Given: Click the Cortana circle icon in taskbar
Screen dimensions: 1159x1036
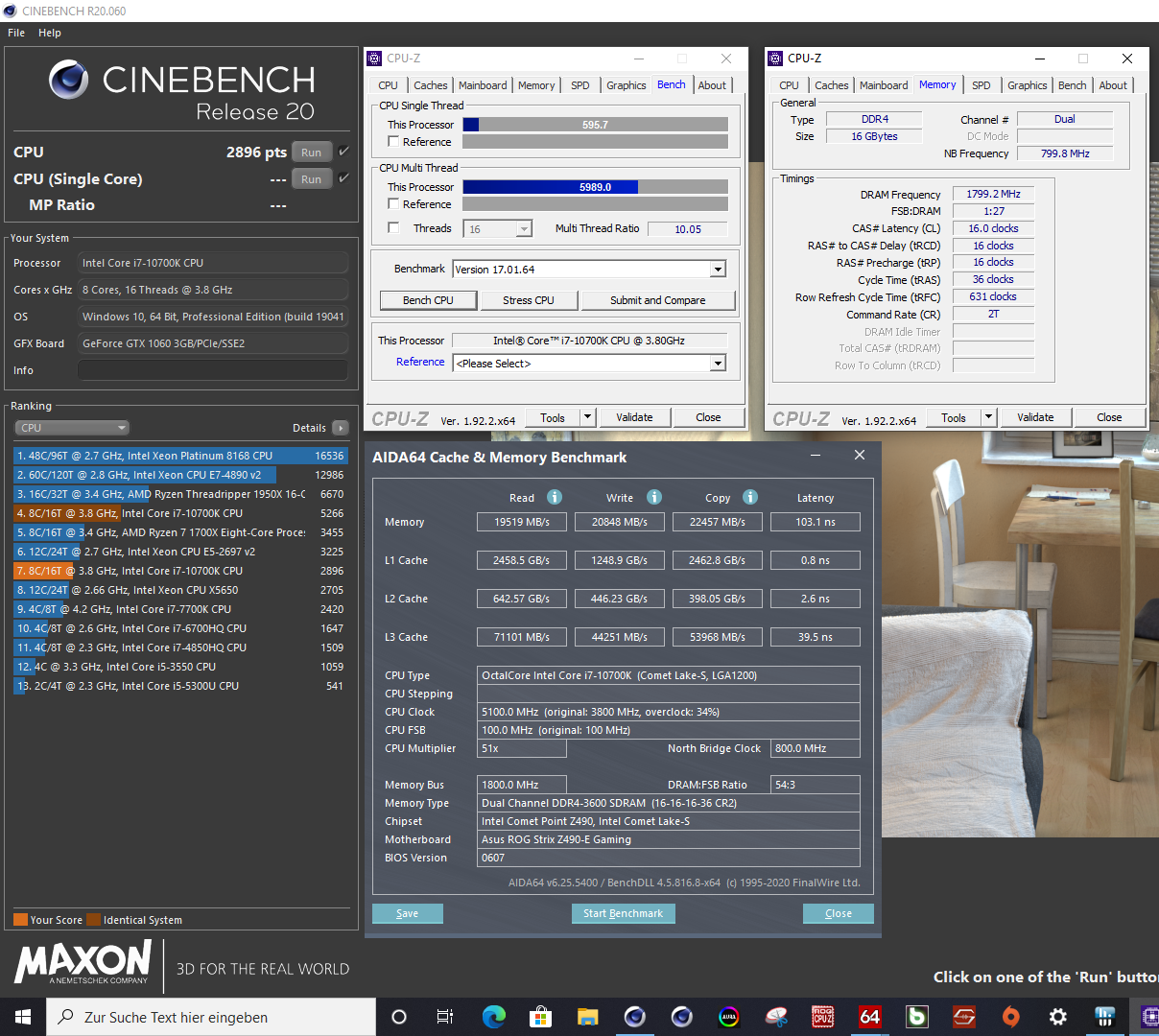Looking at the screenshot, I should pyautogui.click(x=399, y=1017).
